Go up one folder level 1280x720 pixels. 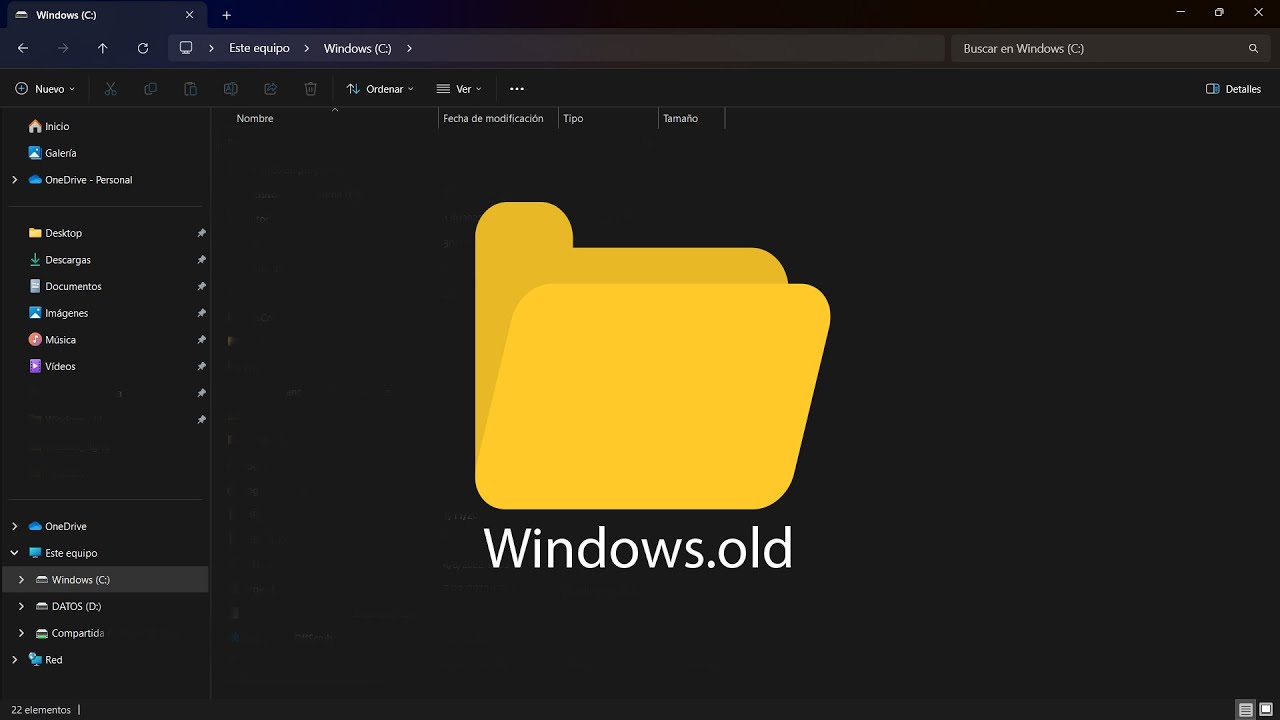pyautogui.click(x=103, y=48)
